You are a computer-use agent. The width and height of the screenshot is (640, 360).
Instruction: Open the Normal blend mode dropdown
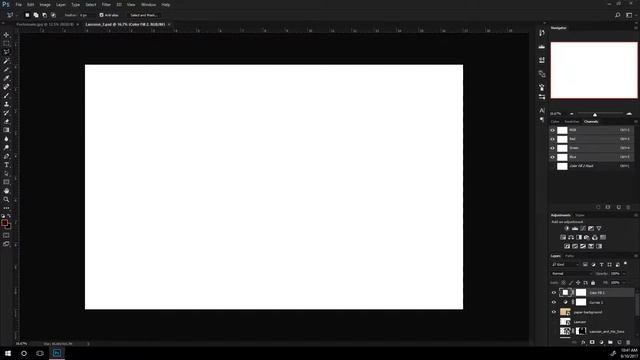pyautogui.click(x=571, y=273)
